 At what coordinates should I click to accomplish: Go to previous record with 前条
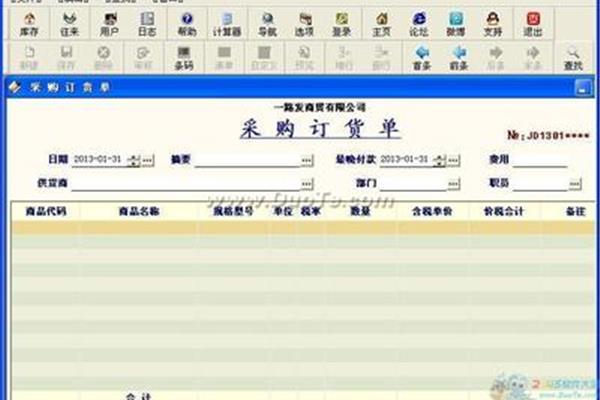459,58
